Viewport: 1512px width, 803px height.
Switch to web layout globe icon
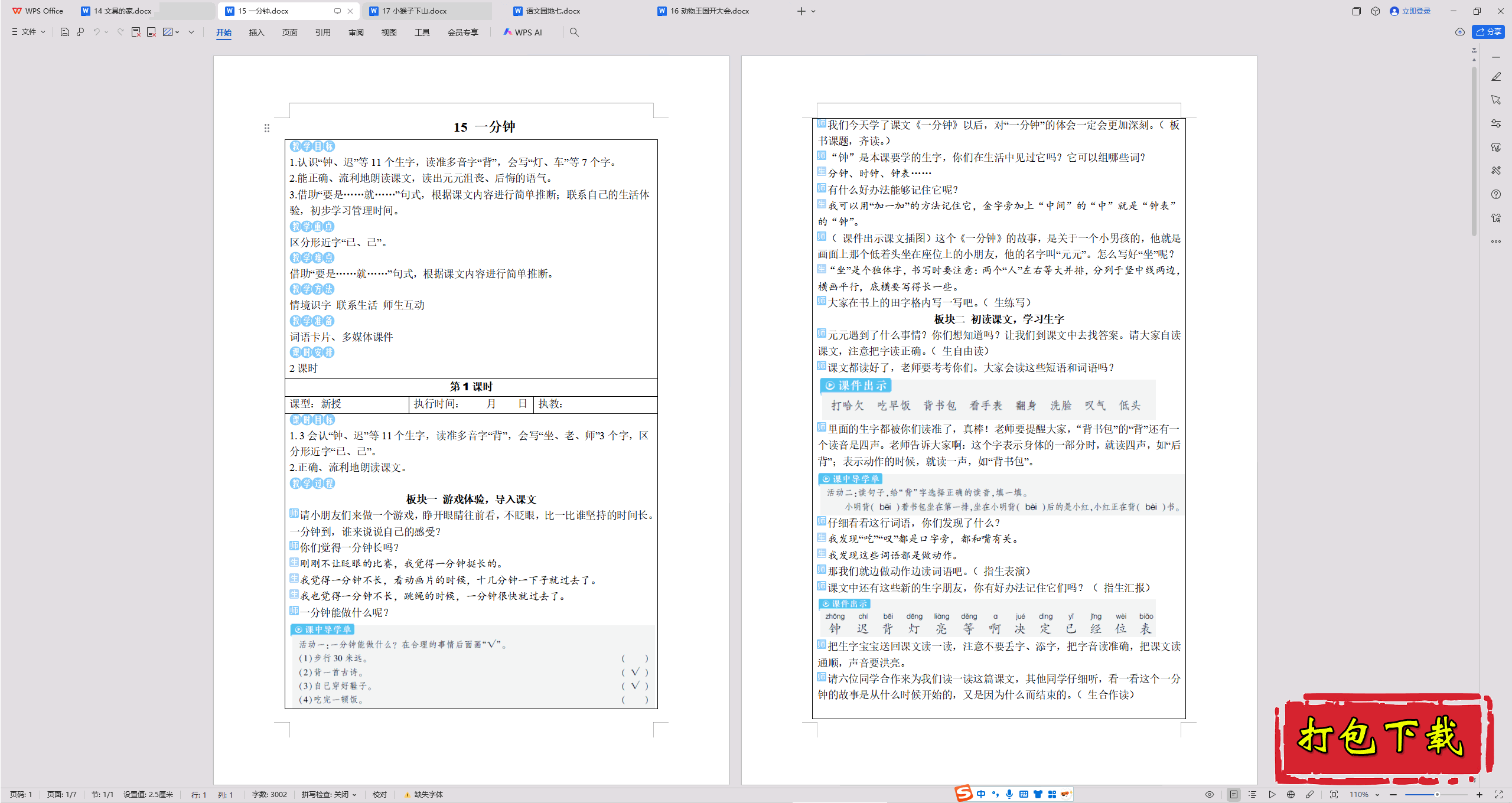(1291, 795)
